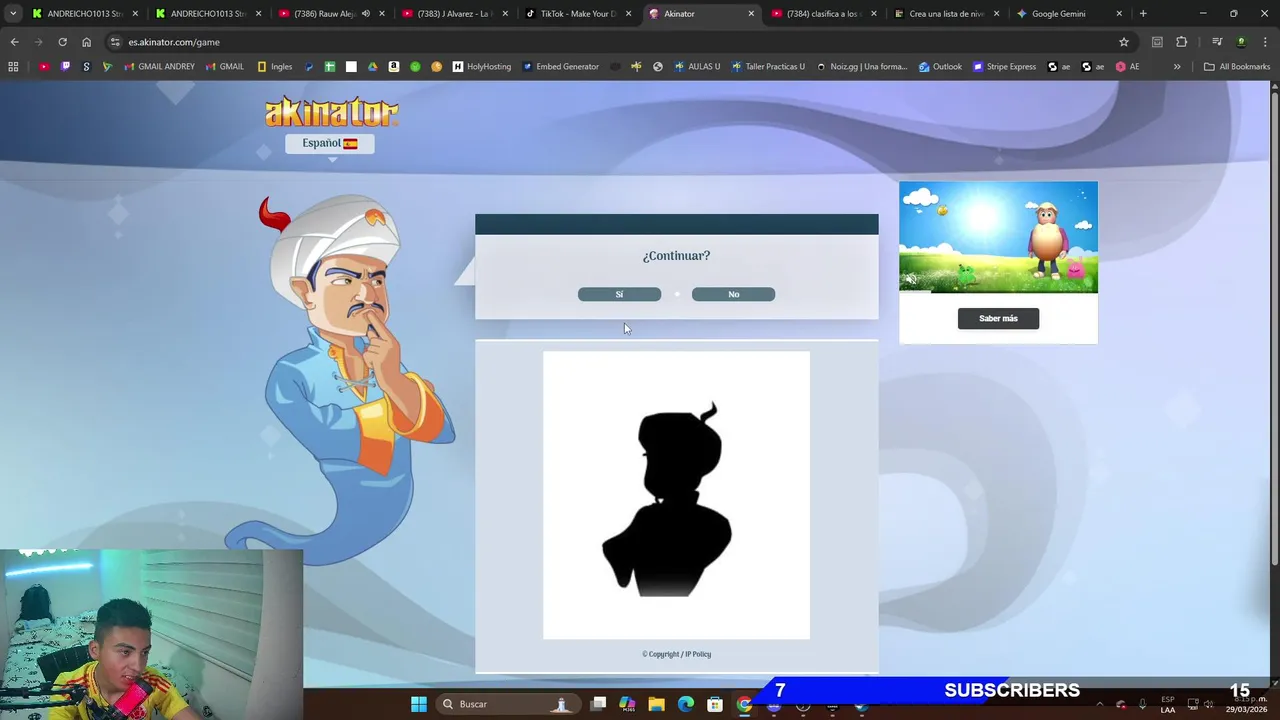Viewport: 1280px width, 720px height.
Task: Open the browser extensions puzzle icon
Action: point(1181,42)
